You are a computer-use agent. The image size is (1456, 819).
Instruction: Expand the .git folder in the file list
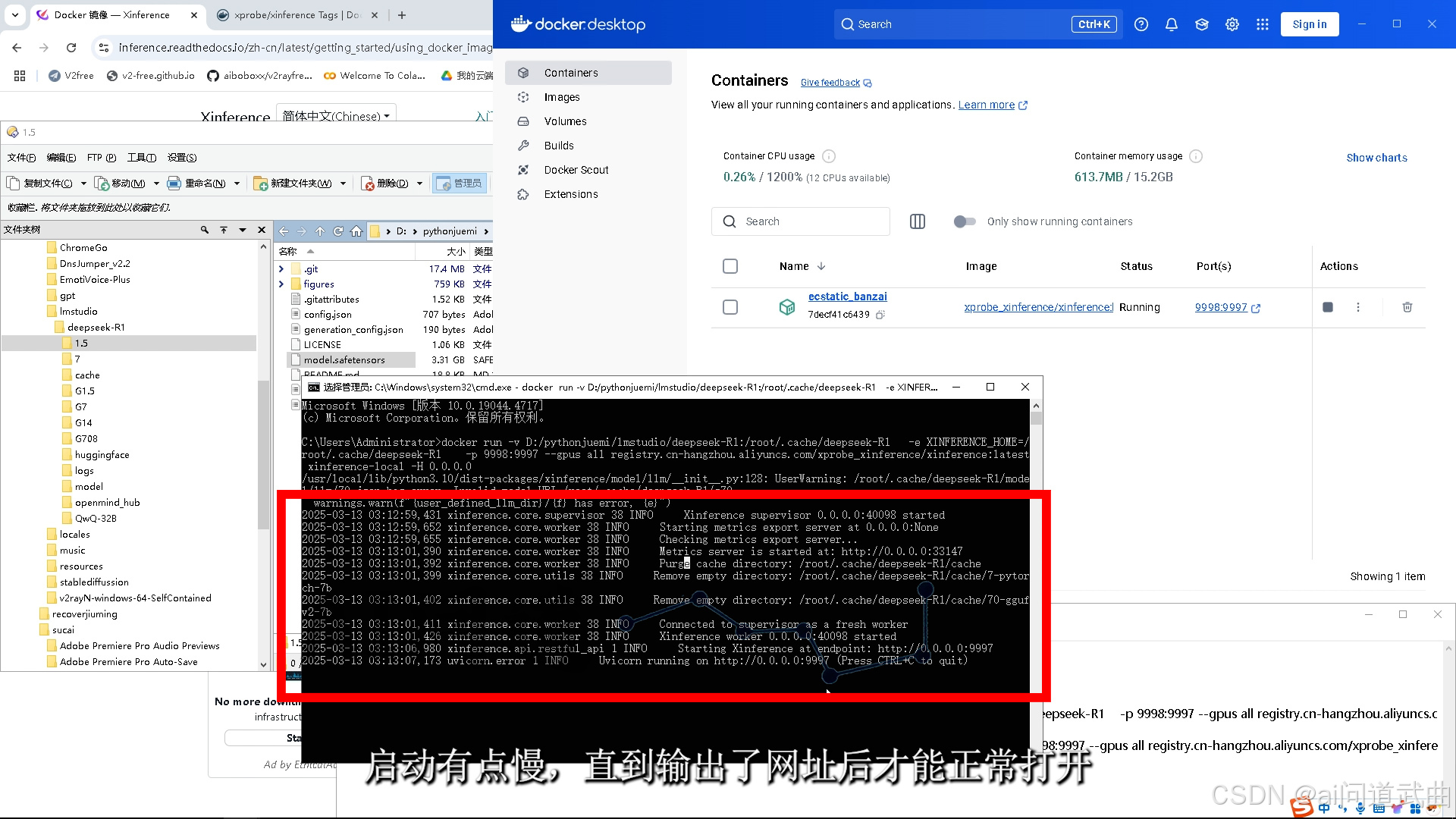tap(281, 269)
